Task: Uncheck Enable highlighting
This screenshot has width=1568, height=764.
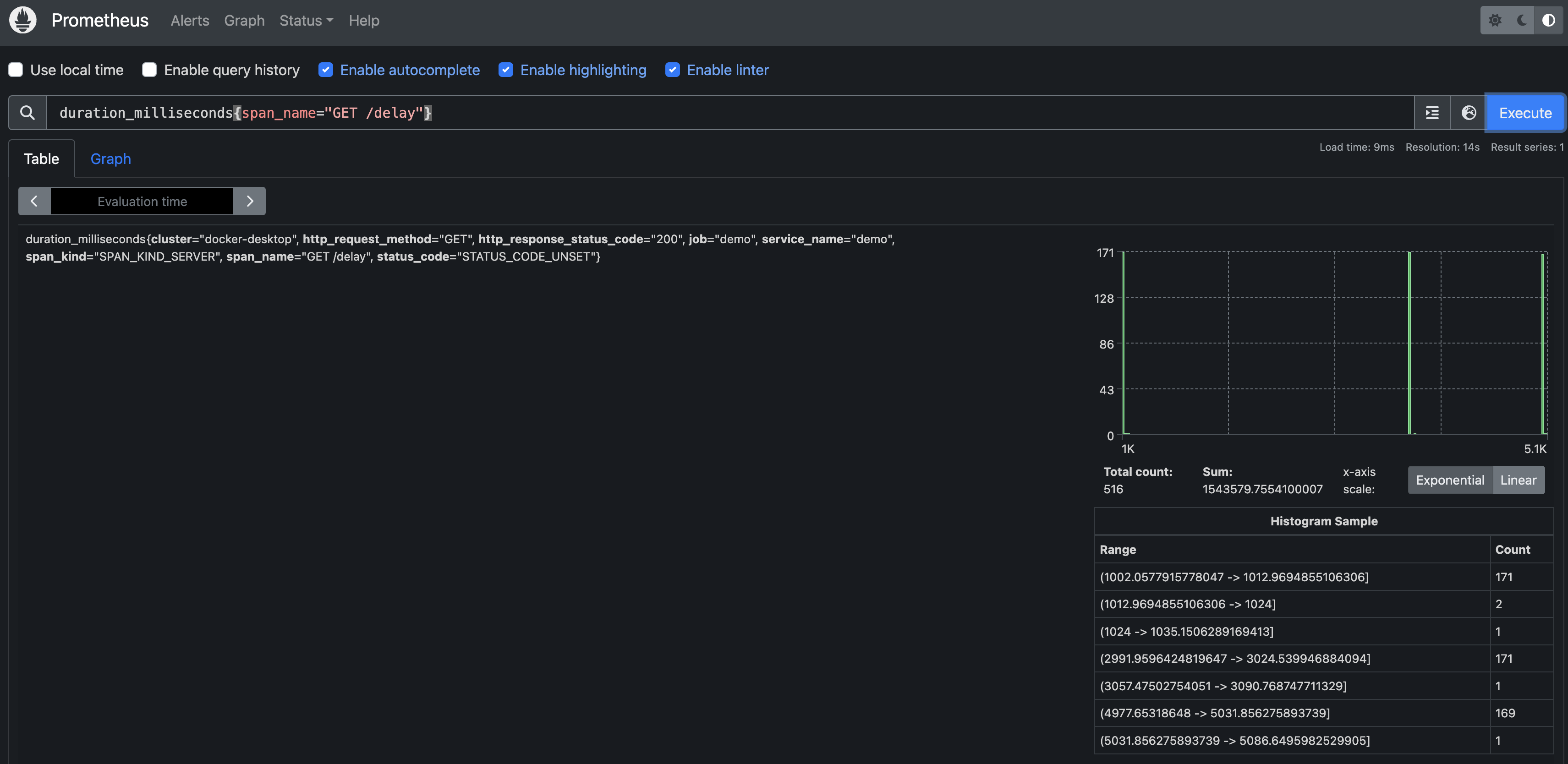Action: coord(506,70)
